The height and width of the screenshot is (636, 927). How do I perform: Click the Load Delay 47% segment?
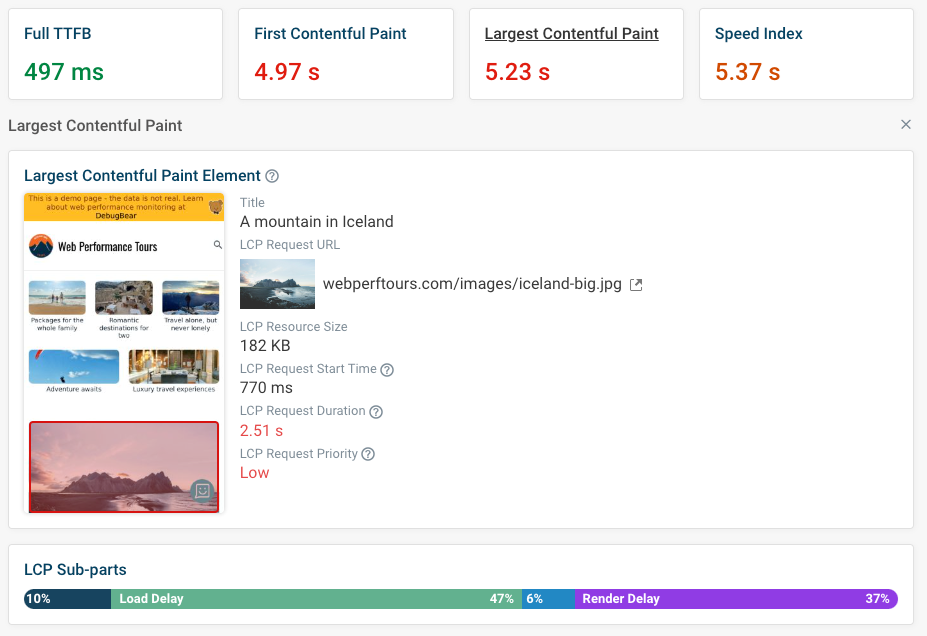(x=316, y=599)
